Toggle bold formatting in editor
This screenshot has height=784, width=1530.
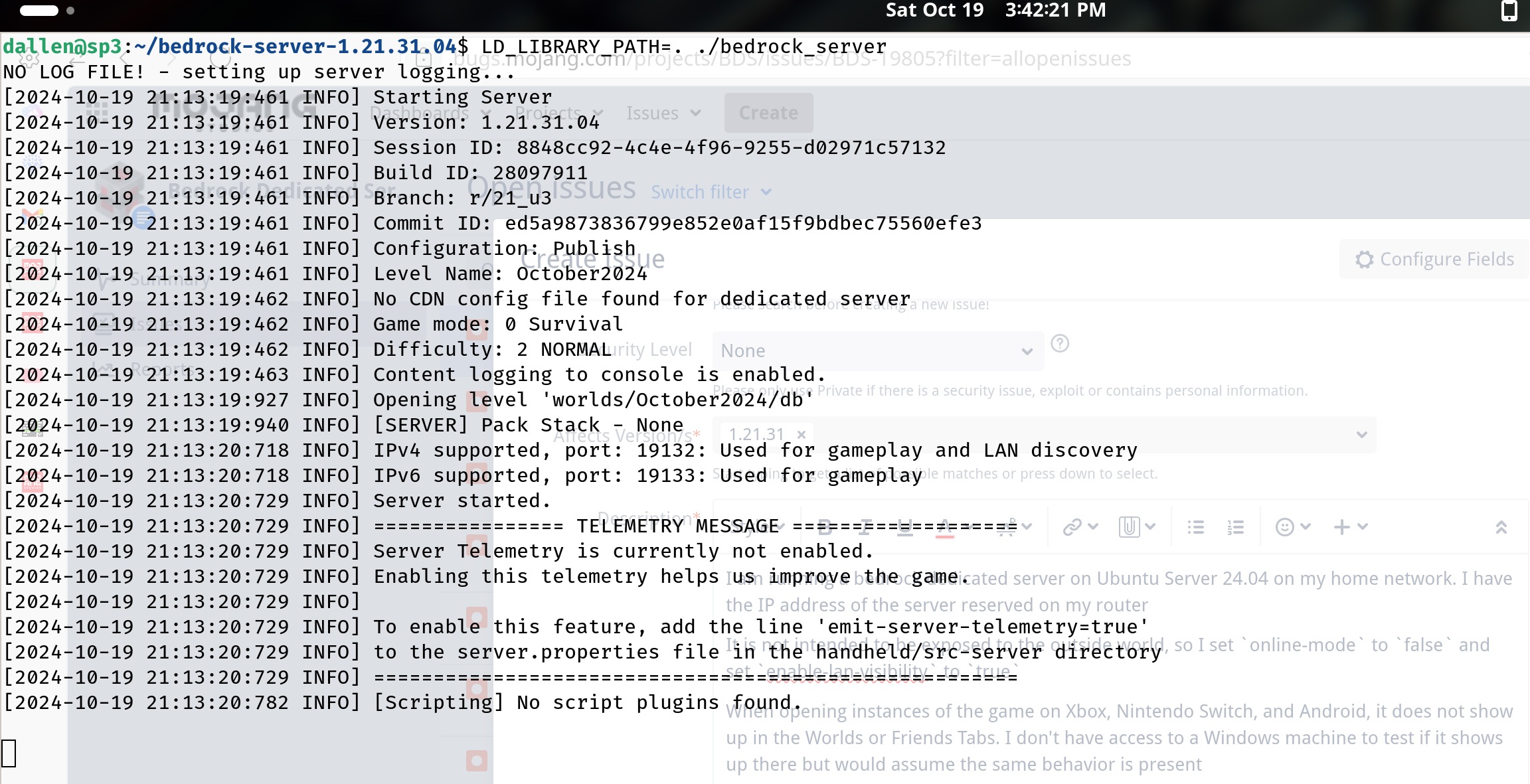825,527
